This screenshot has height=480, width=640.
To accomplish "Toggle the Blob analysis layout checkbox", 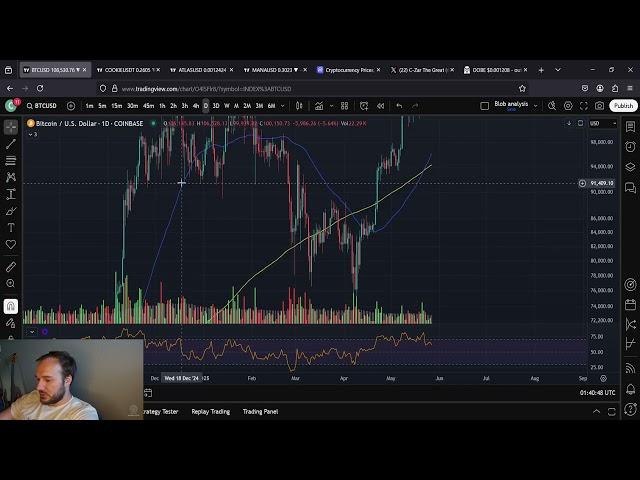I will pyautogui.click(x=485, y=105).
